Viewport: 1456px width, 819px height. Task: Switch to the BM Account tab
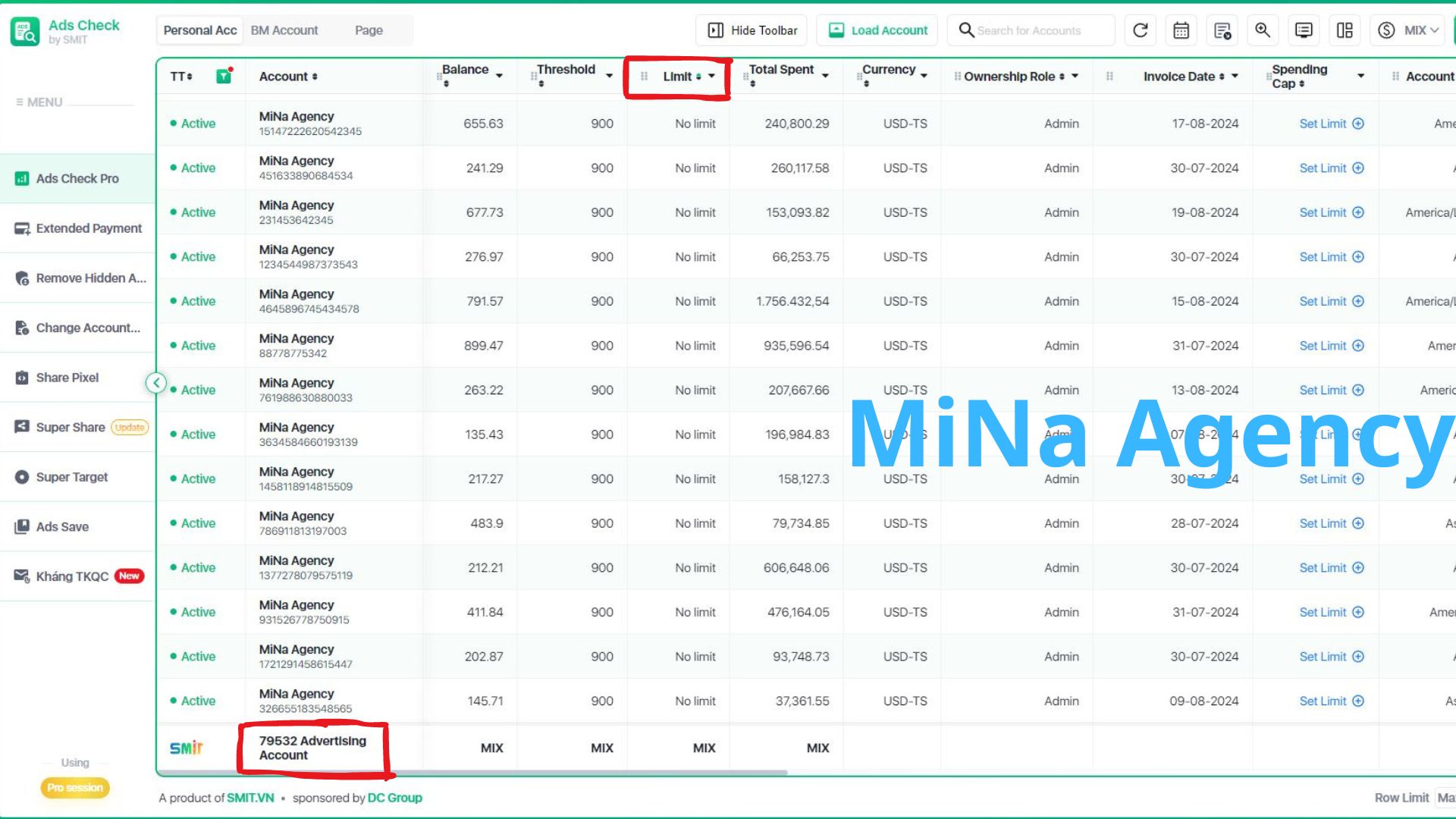(284, 30)
